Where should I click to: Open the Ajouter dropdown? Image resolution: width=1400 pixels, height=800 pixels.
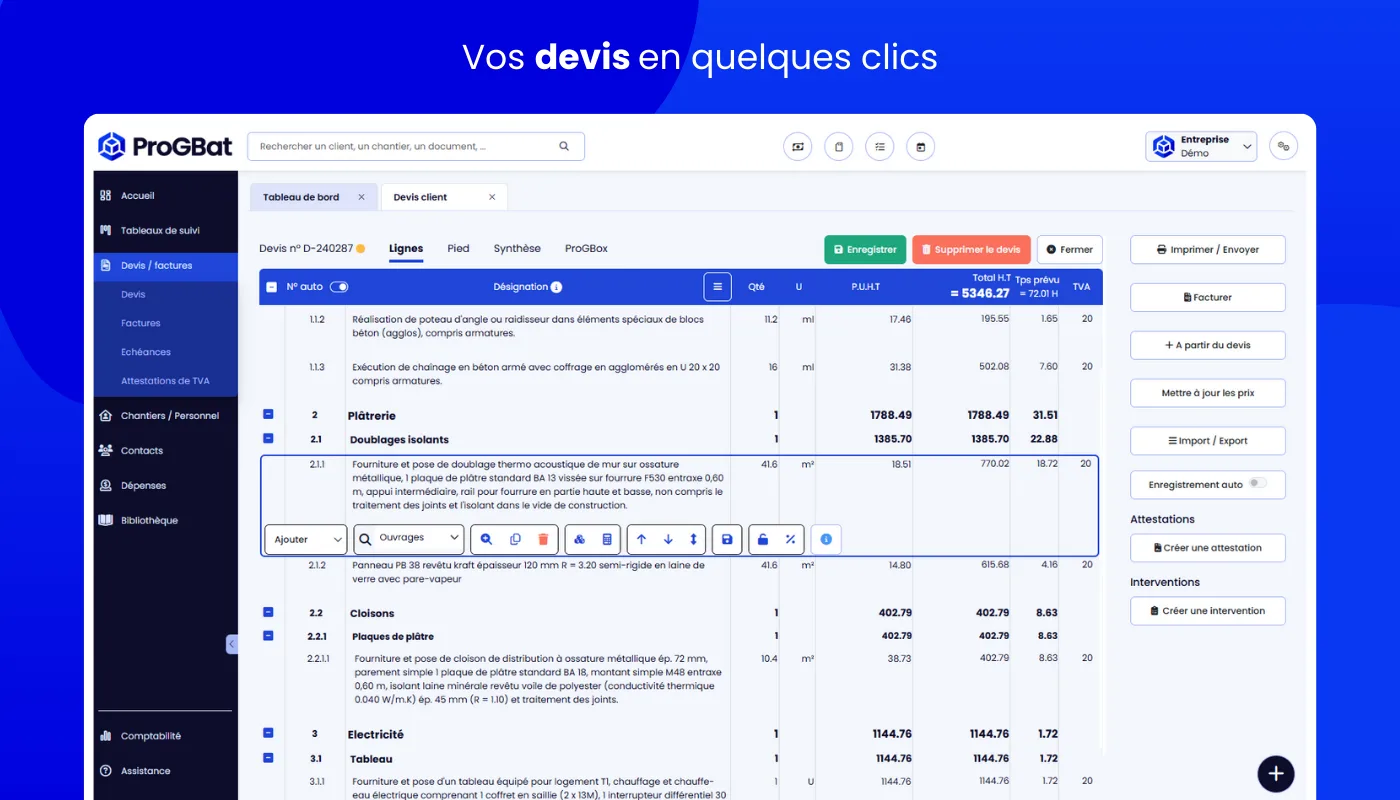coord(306,539)
